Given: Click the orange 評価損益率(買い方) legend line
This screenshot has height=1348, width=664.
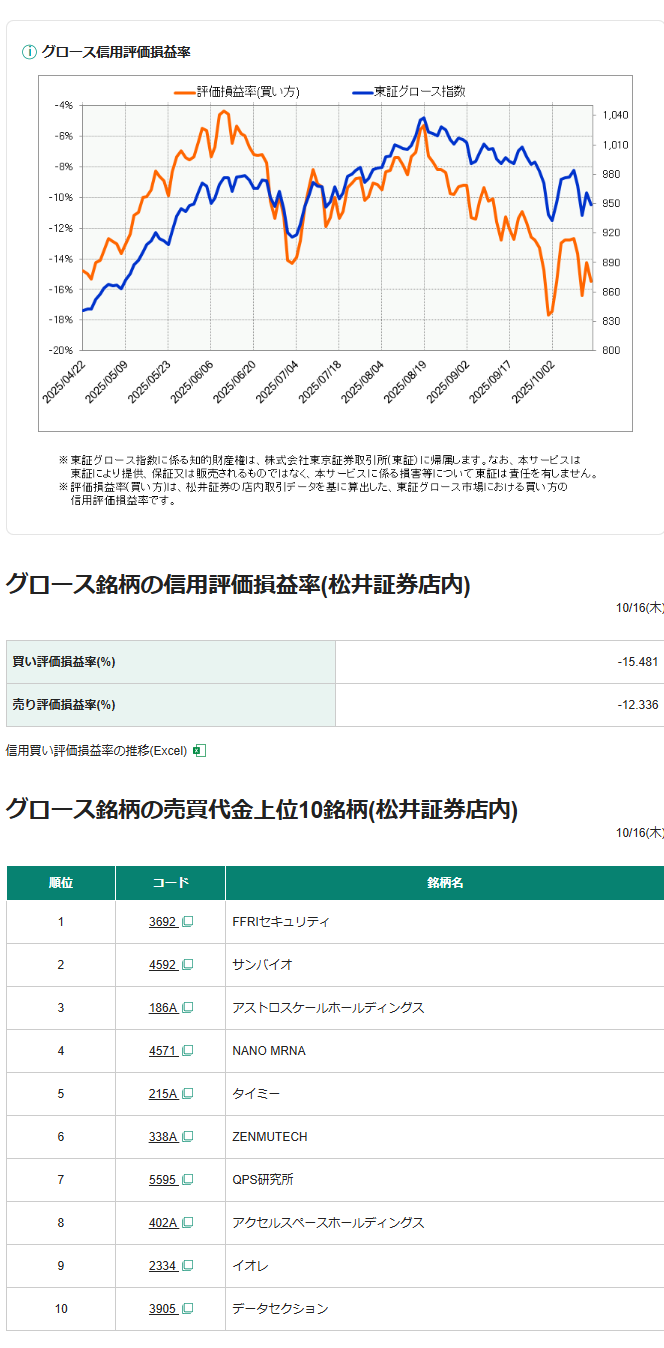Looking at the screenshot, I should point(184,92).
